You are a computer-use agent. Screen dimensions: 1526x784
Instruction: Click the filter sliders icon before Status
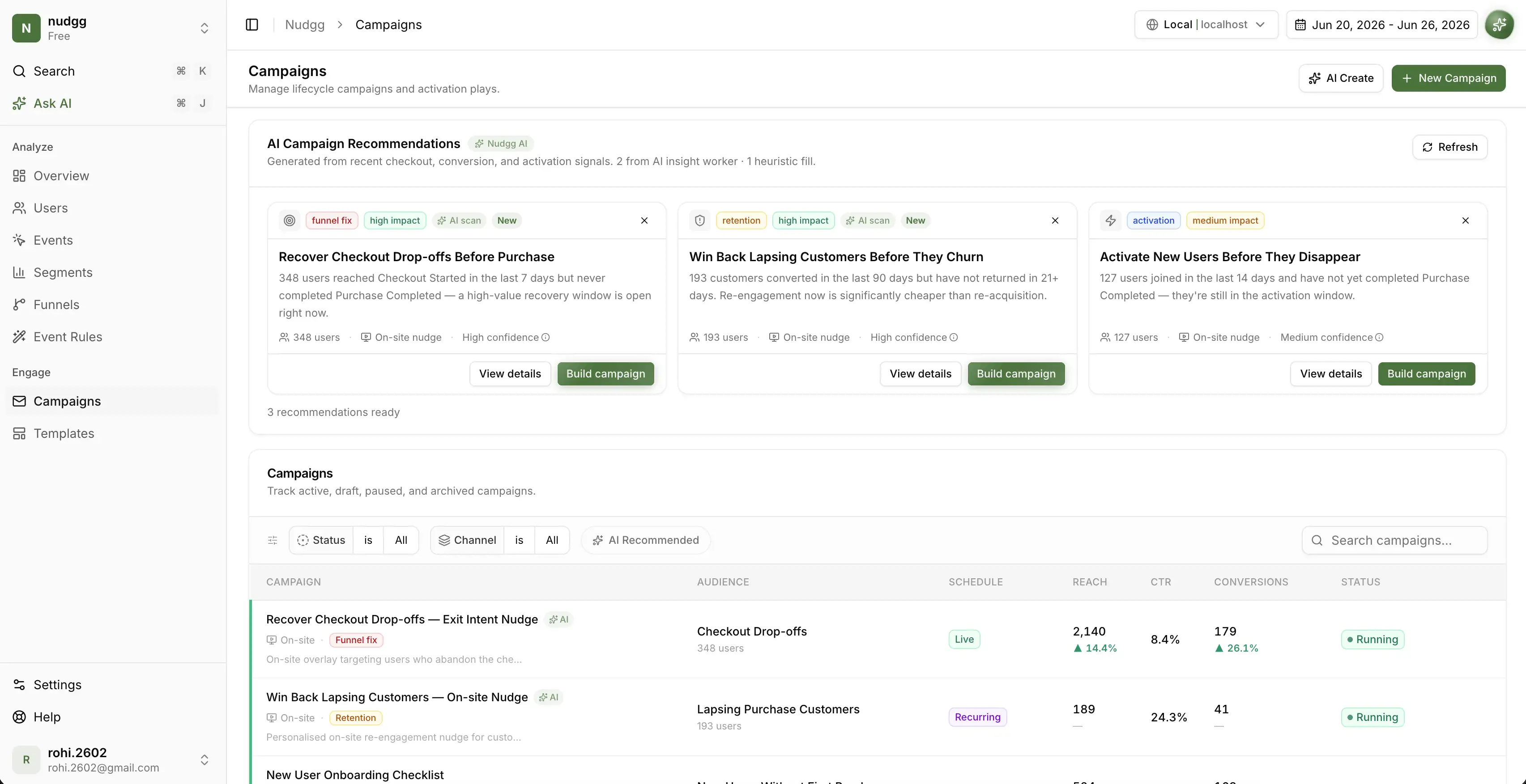pyautogui.click(x=273, y=540)
